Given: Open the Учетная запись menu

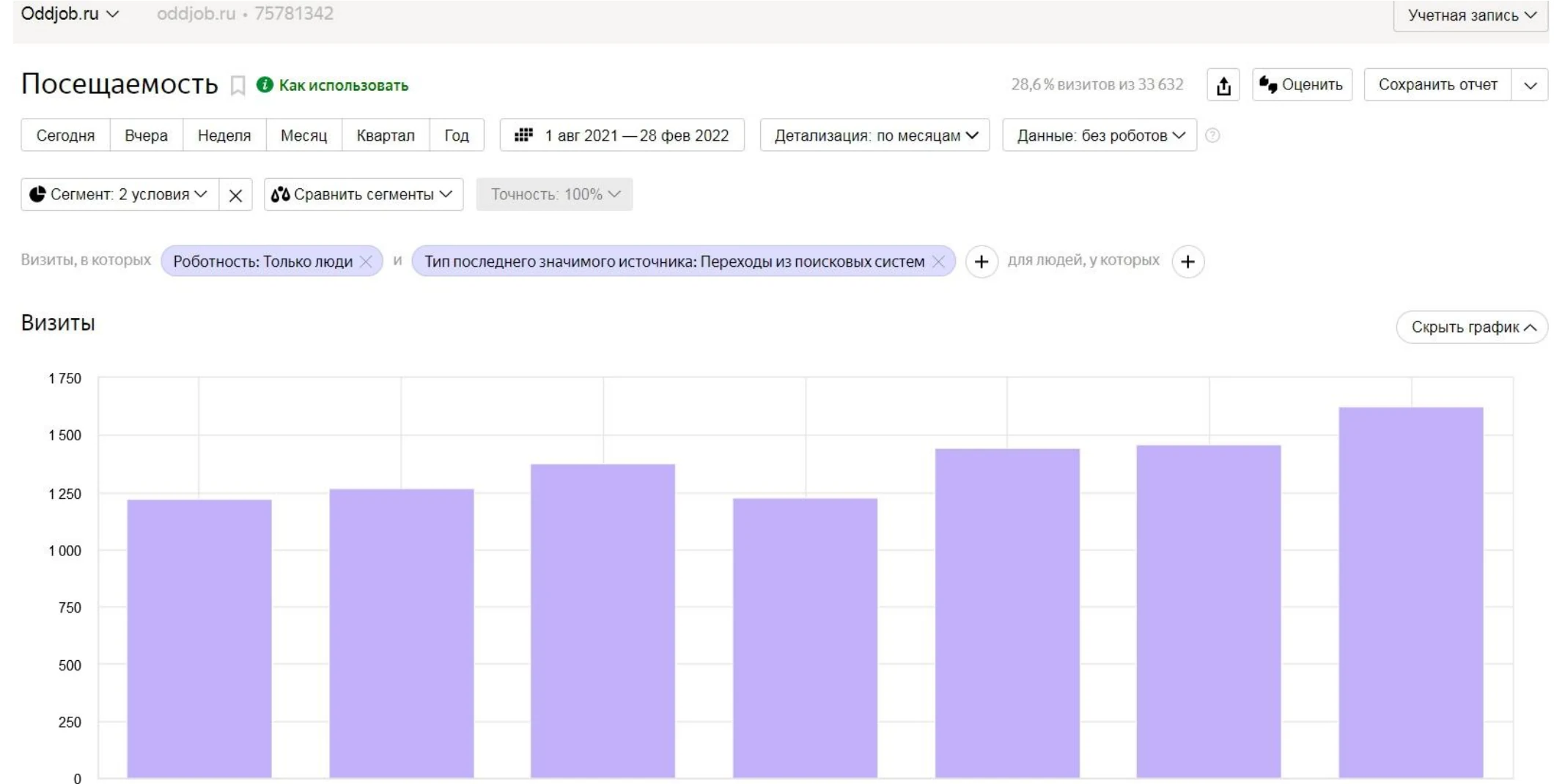Looking at the screenshot, I should [1472, 15].
